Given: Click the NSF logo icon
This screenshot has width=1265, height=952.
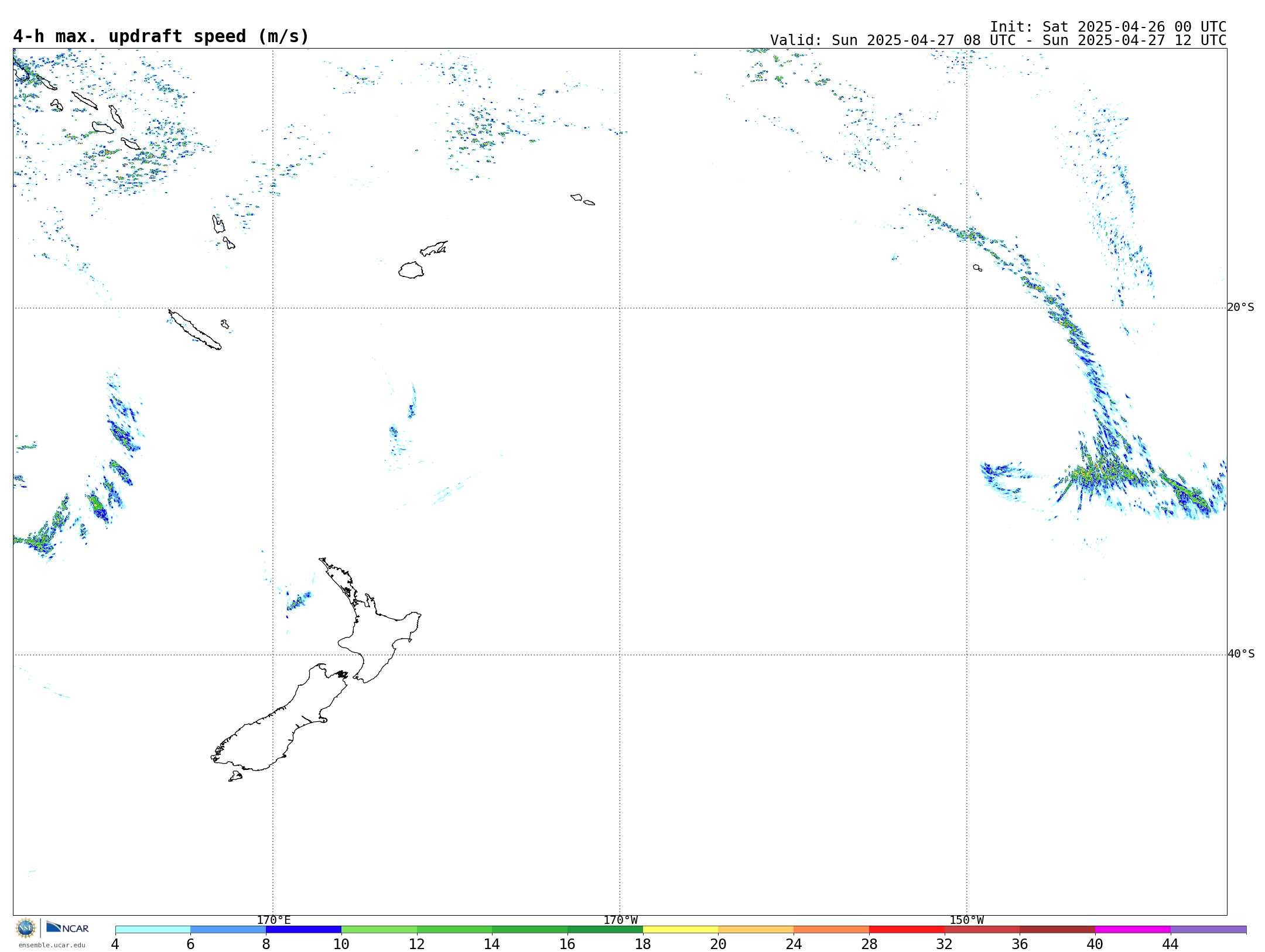Looking at the screenshot, I should (x=26, y=928).
